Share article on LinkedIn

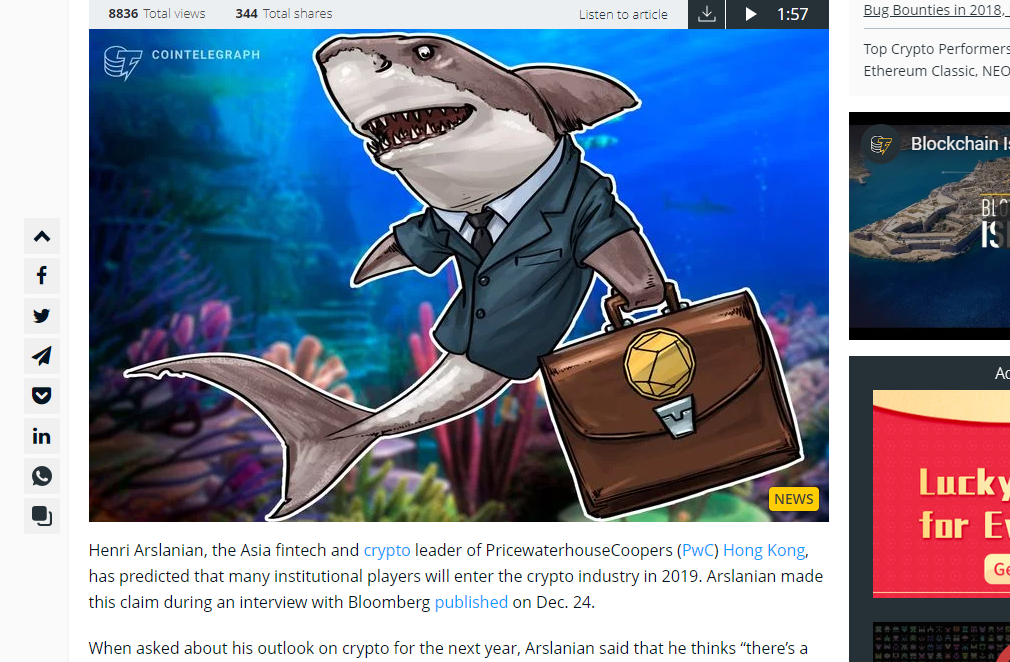coord(42,436)
